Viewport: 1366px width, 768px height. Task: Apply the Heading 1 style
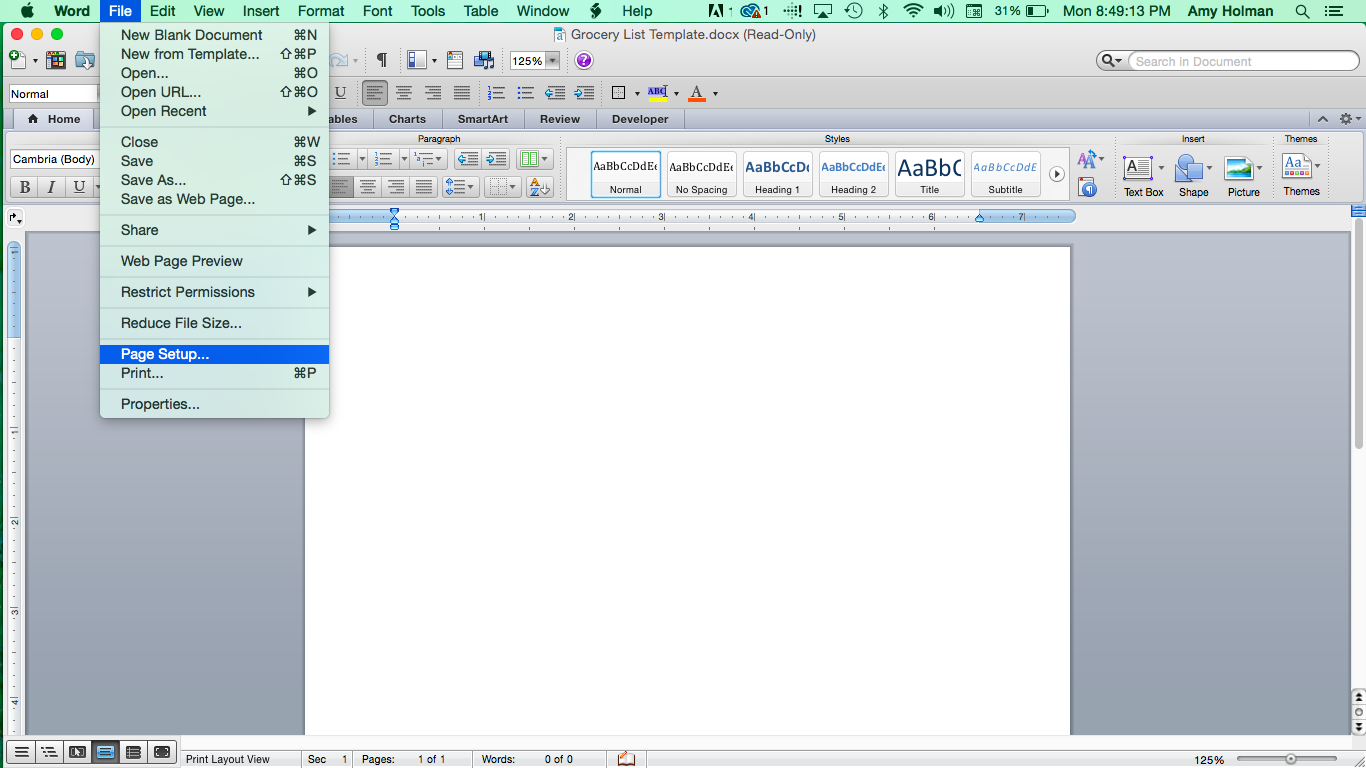click(777, 174)
